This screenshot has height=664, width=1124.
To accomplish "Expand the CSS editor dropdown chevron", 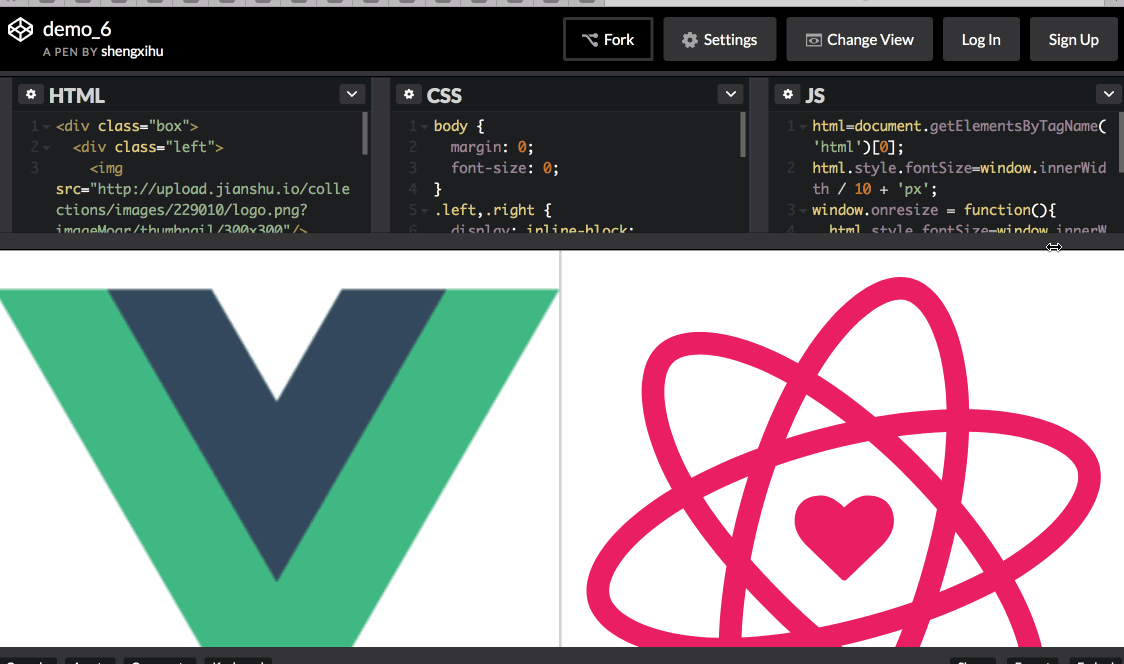I will [x=730, y=94].
